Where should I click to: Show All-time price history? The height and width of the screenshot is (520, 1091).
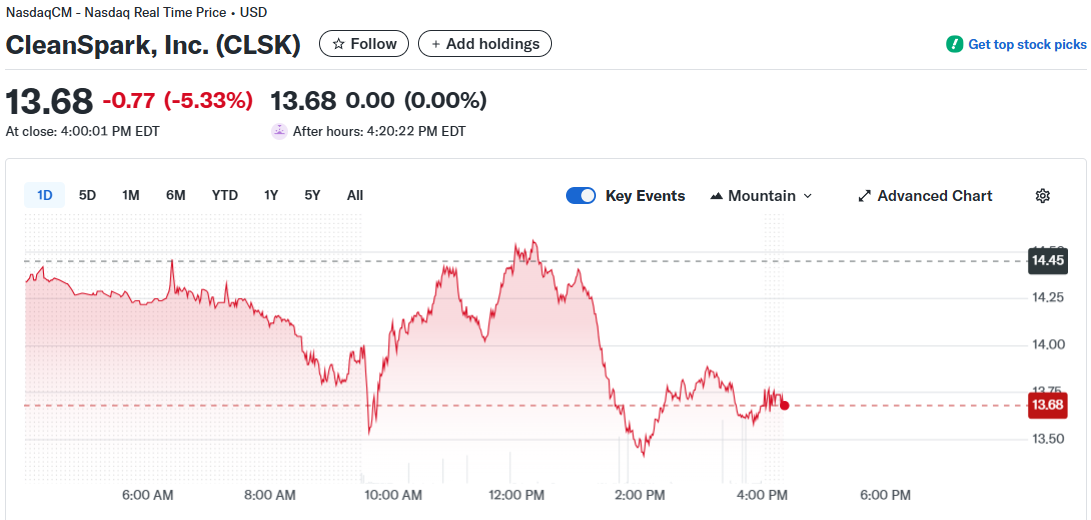pos(355,195)
